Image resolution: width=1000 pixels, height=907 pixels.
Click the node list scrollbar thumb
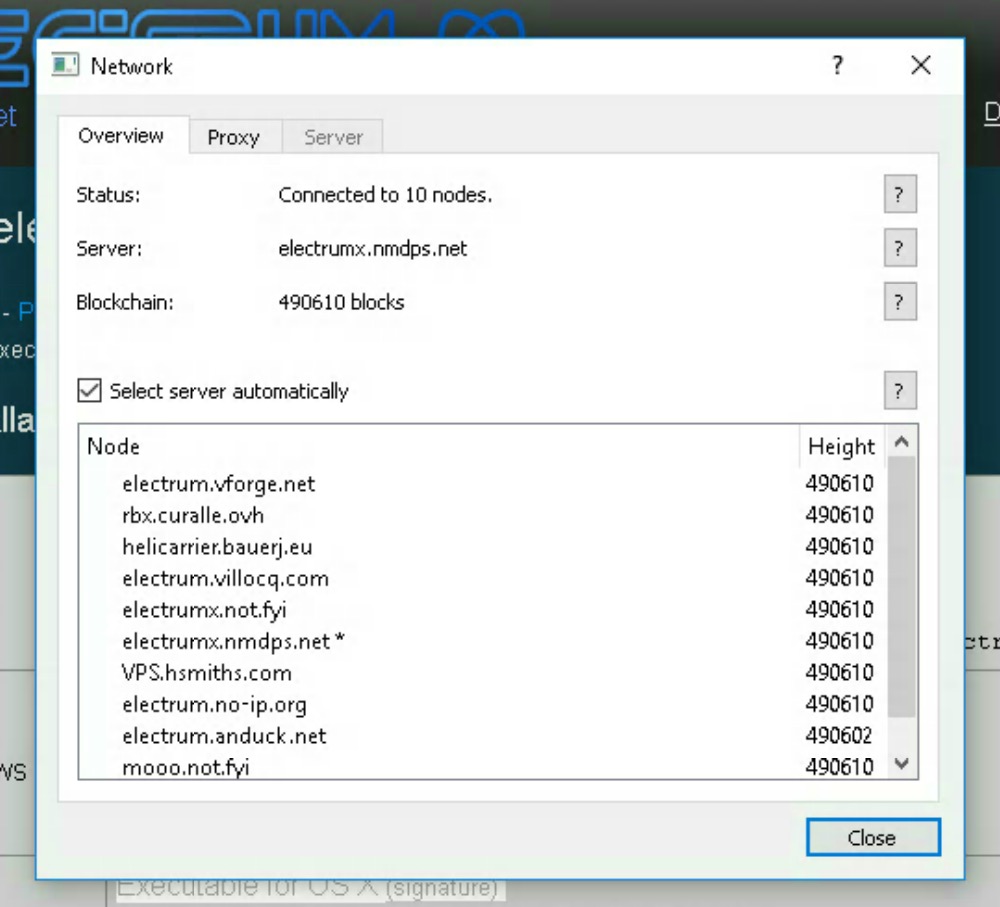pyautogui.click(x=901, y=587)
